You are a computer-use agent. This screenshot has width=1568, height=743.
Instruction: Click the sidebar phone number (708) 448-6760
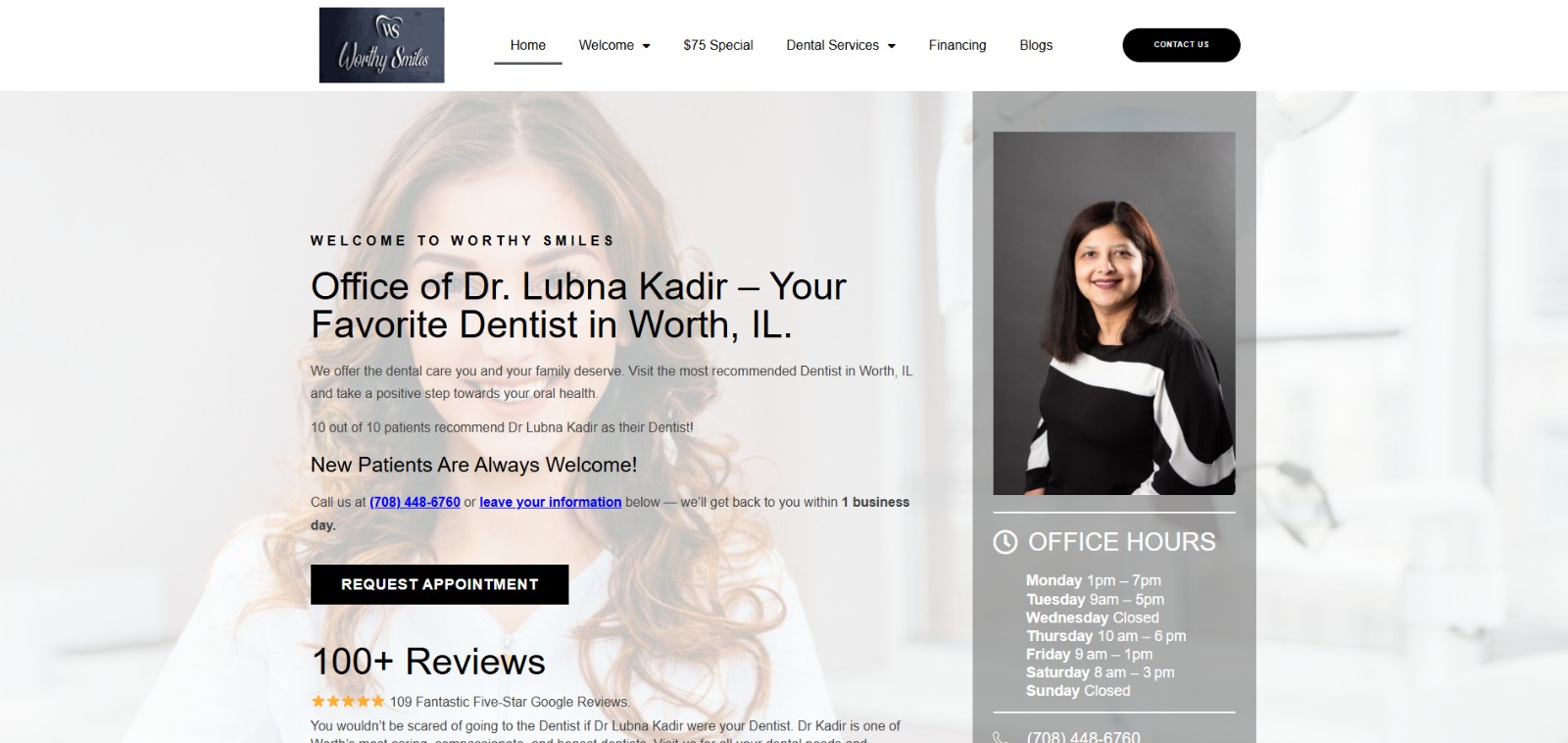click(1083, 737)
